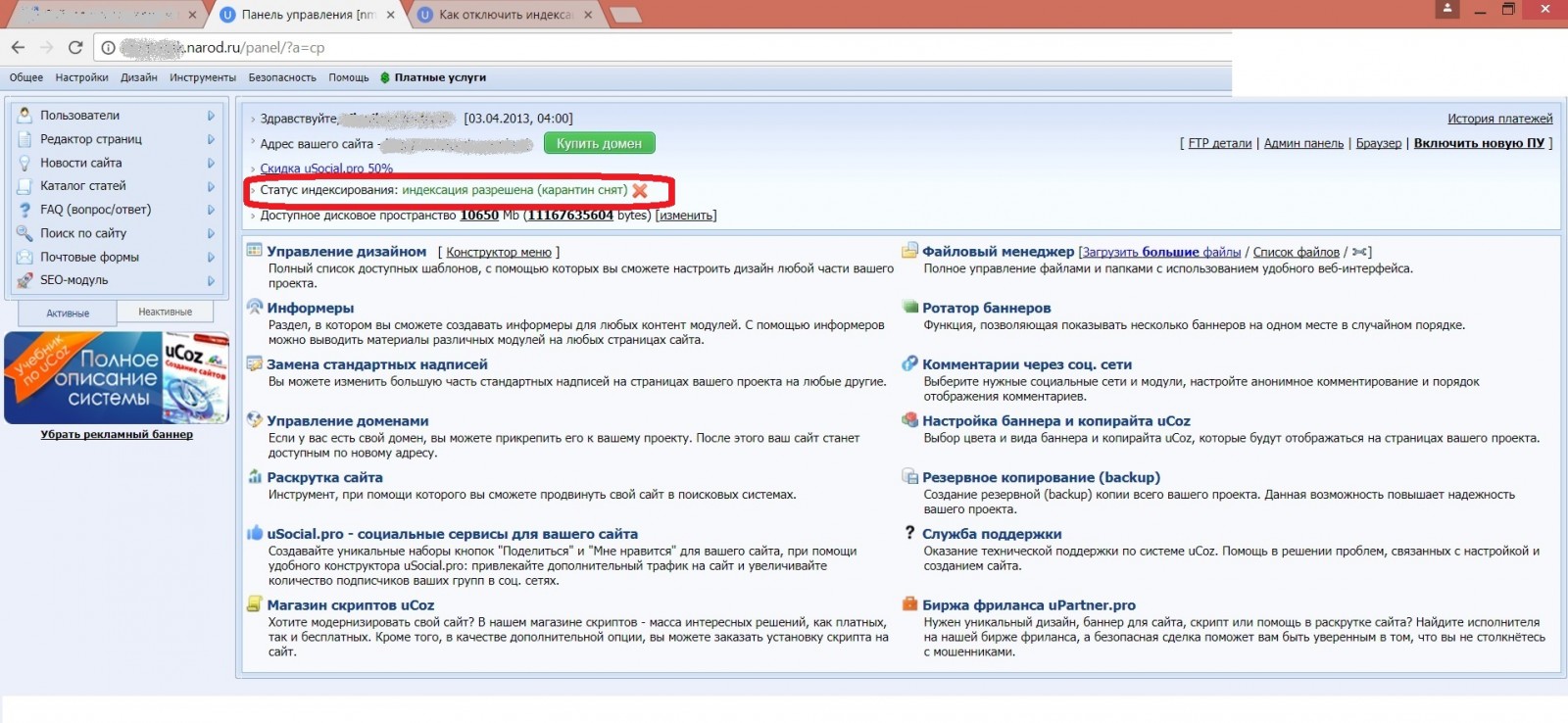Screen dimensions: 1568x723
Task: Open the Скидка uSocial.pro 50% link
Action: coord(326,169)
